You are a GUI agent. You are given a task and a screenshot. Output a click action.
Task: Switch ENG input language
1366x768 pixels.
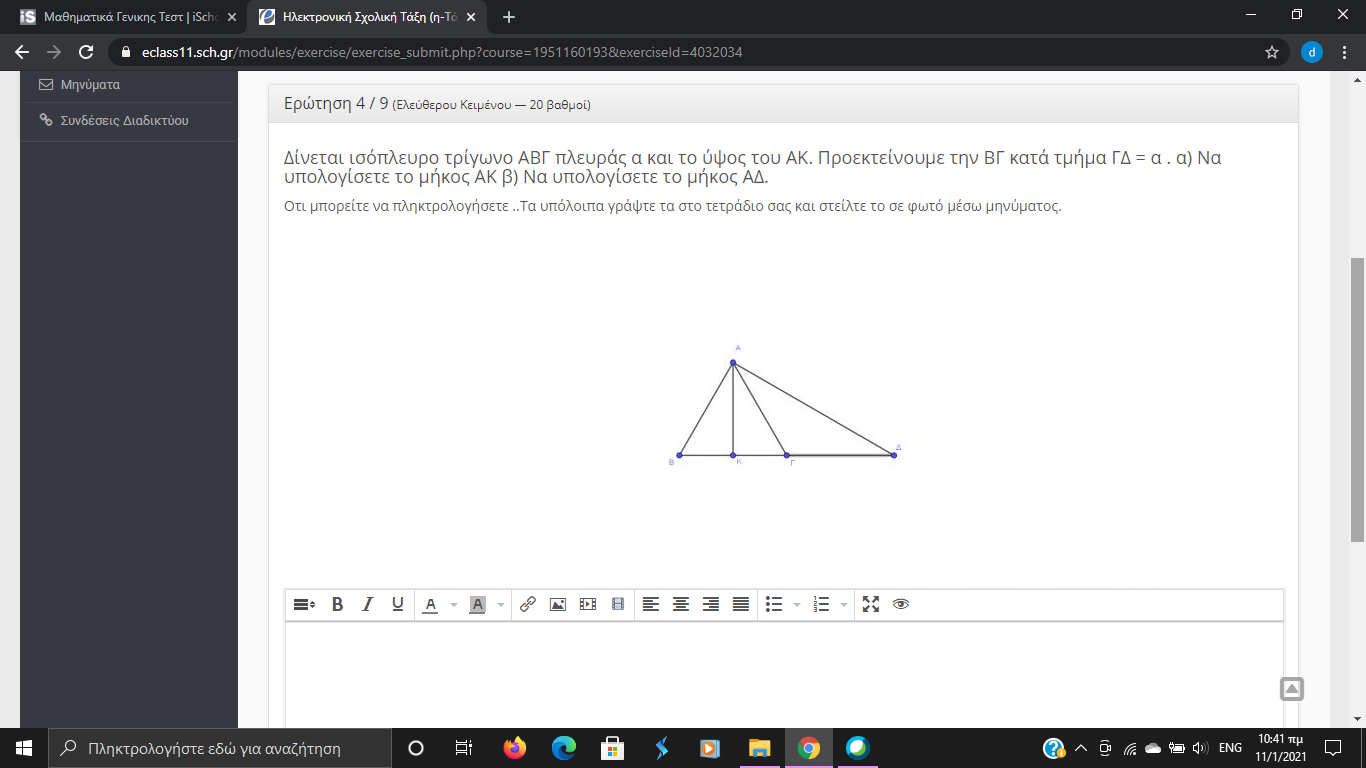pyautogui.click(x=1230, y=748)
